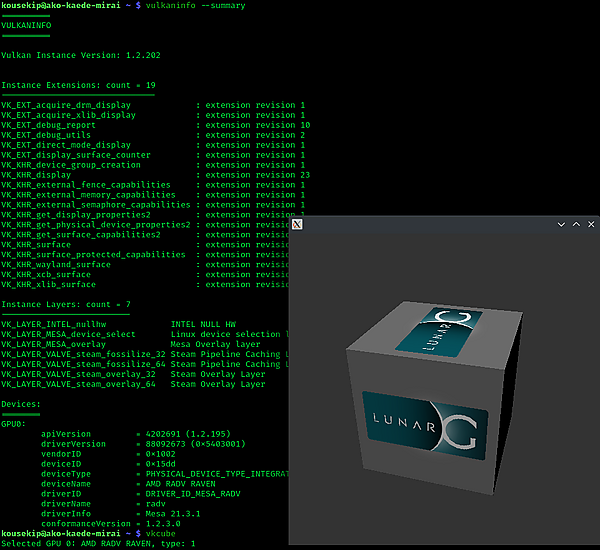This screenshot has height=550, width=600.
Task: Select deviceID value 0x15dd
Action: (x=161, y=464)
